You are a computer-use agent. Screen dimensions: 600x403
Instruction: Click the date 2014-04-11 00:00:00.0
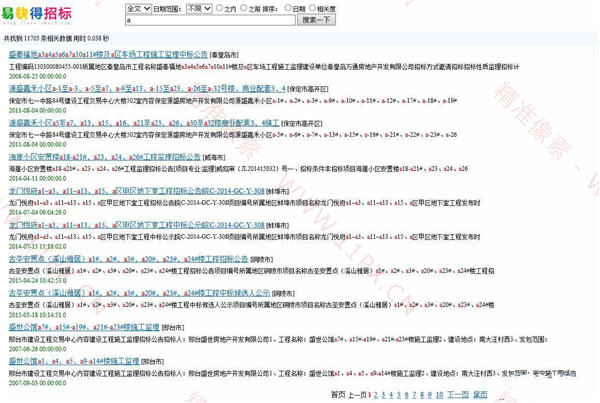(x=38, y=178)
